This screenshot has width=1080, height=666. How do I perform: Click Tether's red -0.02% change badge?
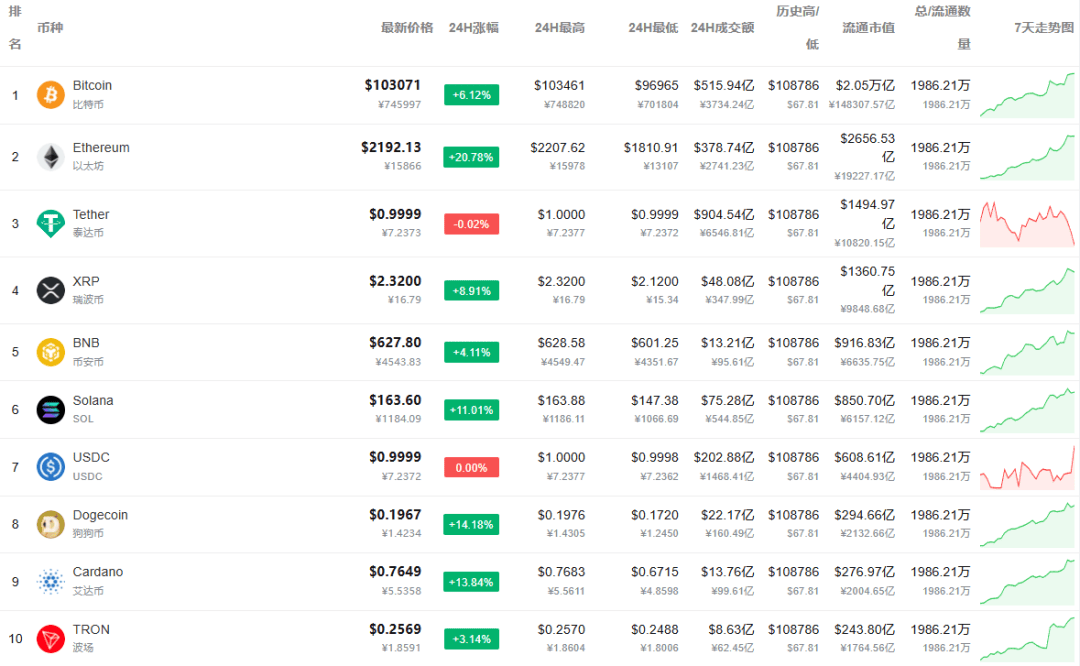(471, 224)
